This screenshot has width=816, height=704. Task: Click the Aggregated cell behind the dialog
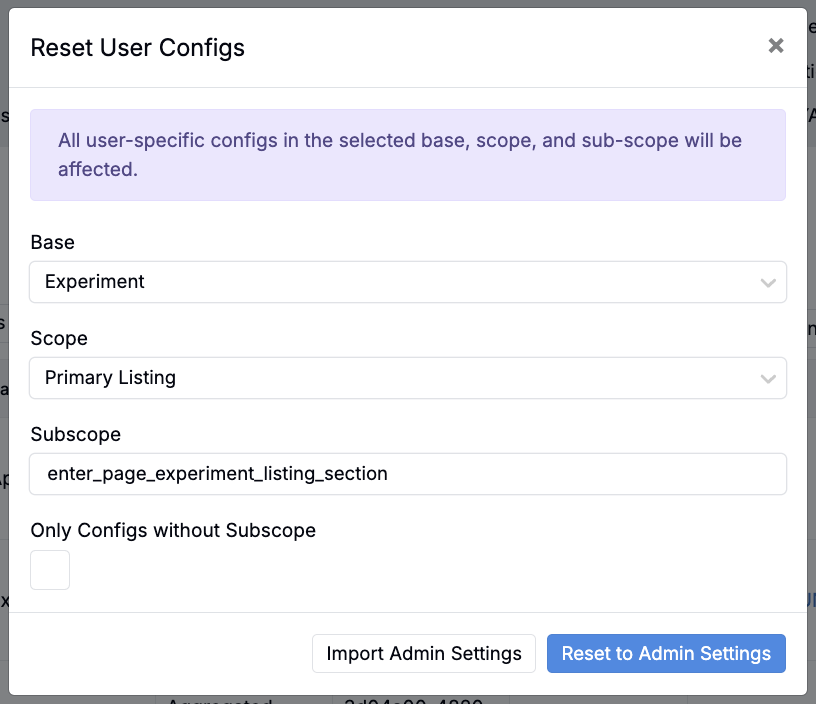coord(220,699)
